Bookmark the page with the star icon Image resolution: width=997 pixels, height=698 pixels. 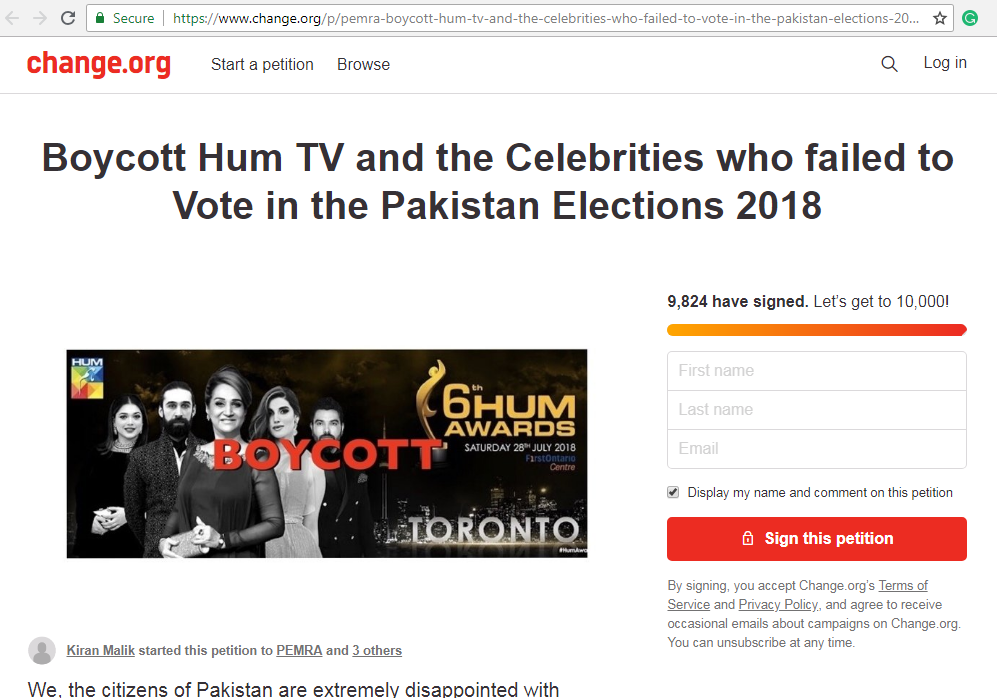coord(940,18)
